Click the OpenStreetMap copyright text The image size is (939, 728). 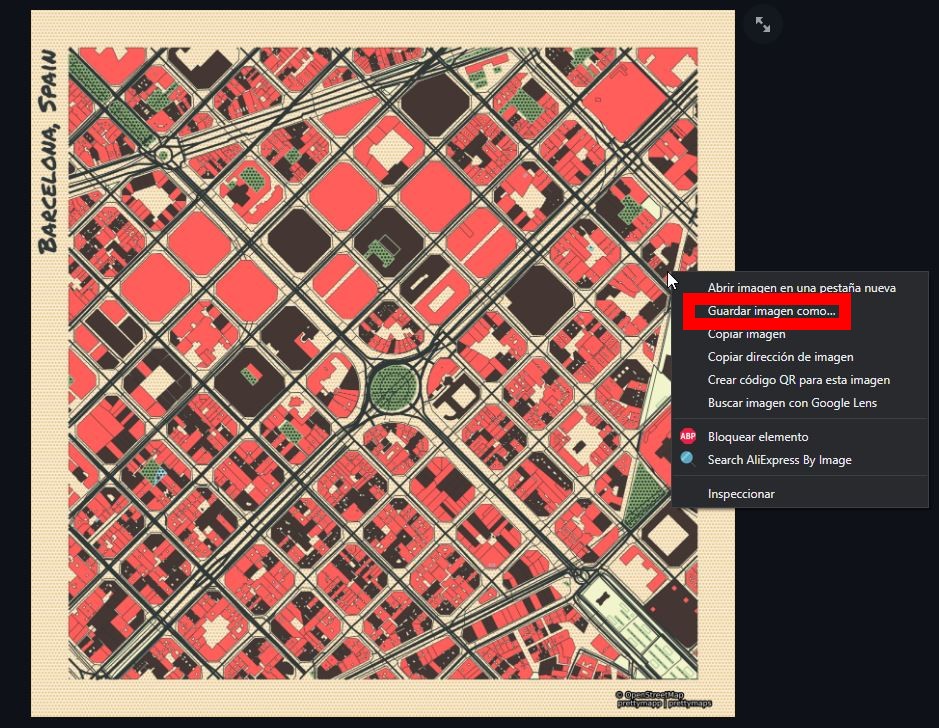pos(653,694)
